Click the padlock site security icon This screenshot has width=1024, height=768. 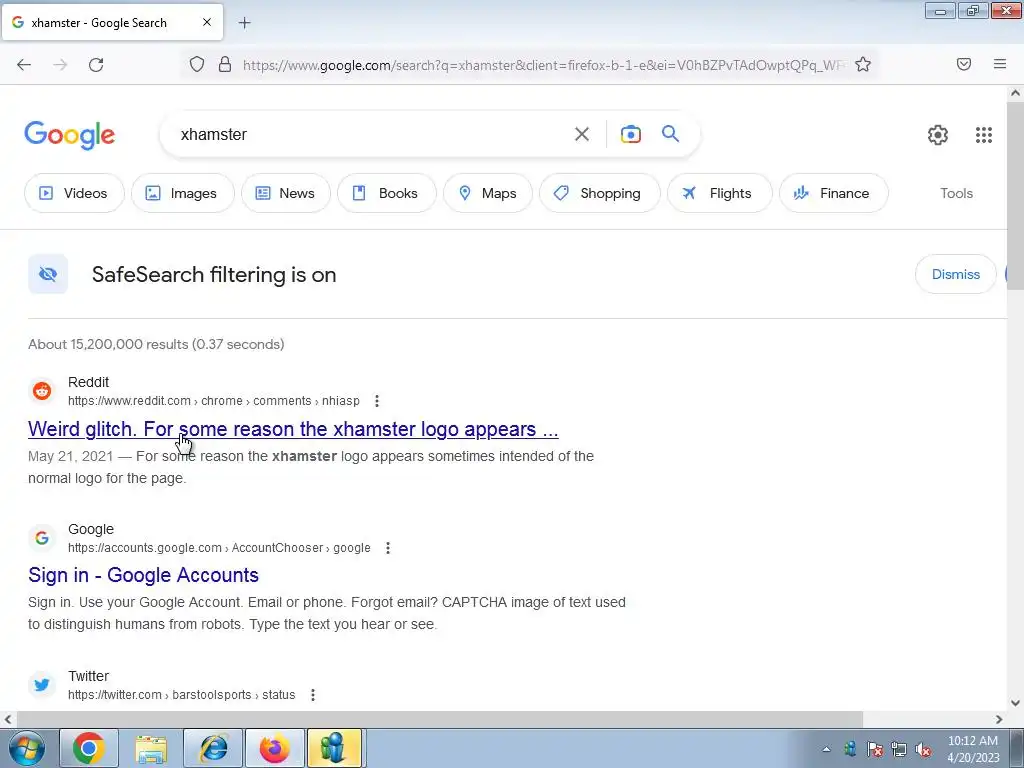225,64
